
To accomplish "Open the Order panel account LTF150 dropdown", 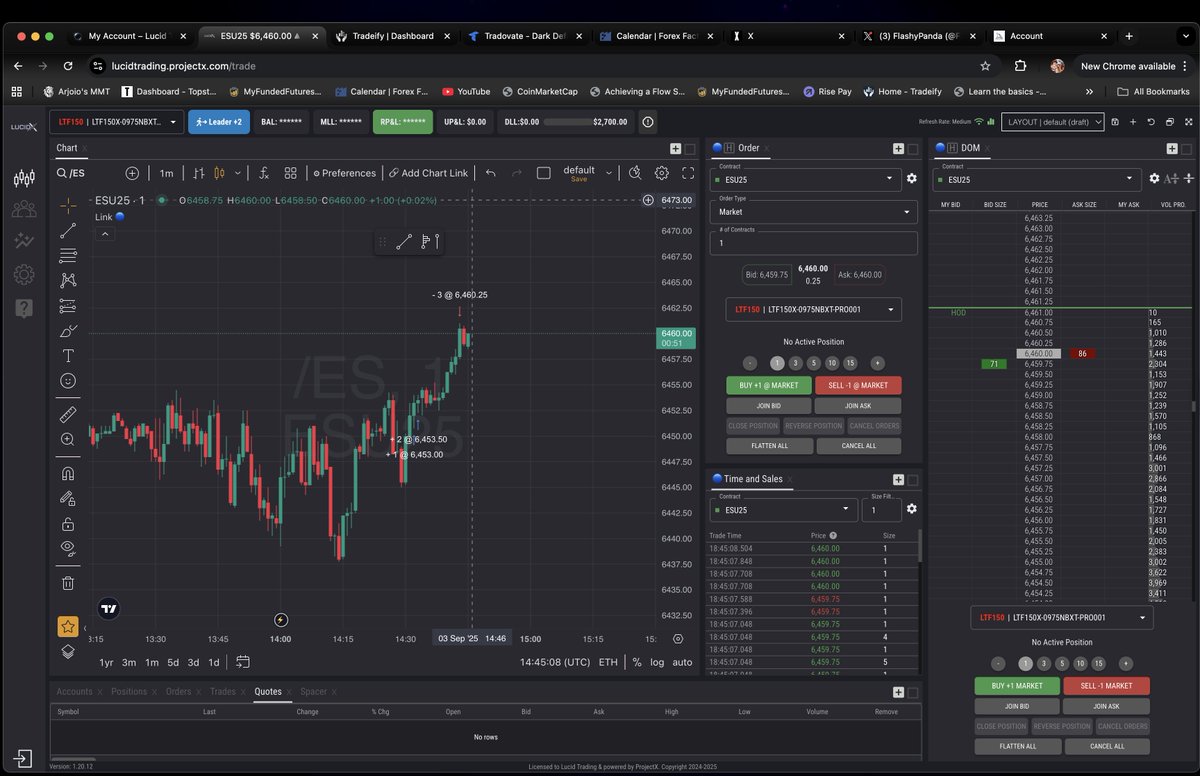I will [x=814, y=309].
